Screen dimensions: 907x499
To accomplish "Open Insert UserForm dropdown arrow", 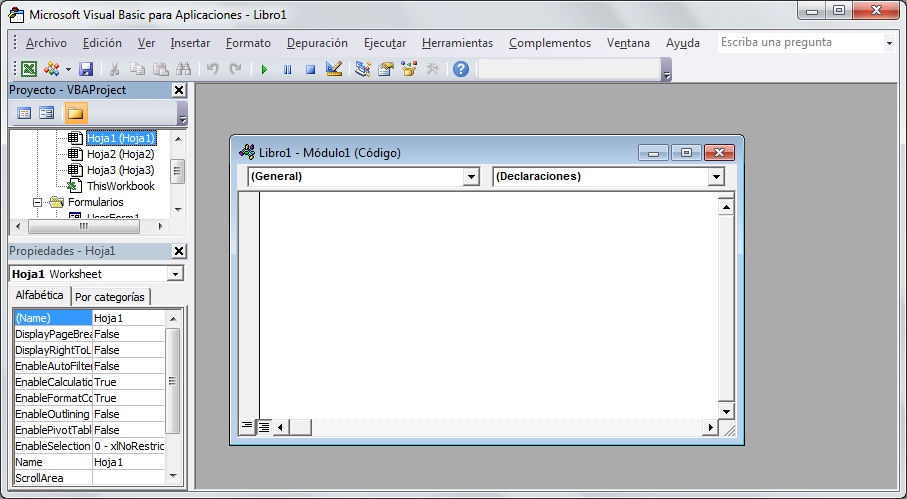I will click(x=68, y=70).
